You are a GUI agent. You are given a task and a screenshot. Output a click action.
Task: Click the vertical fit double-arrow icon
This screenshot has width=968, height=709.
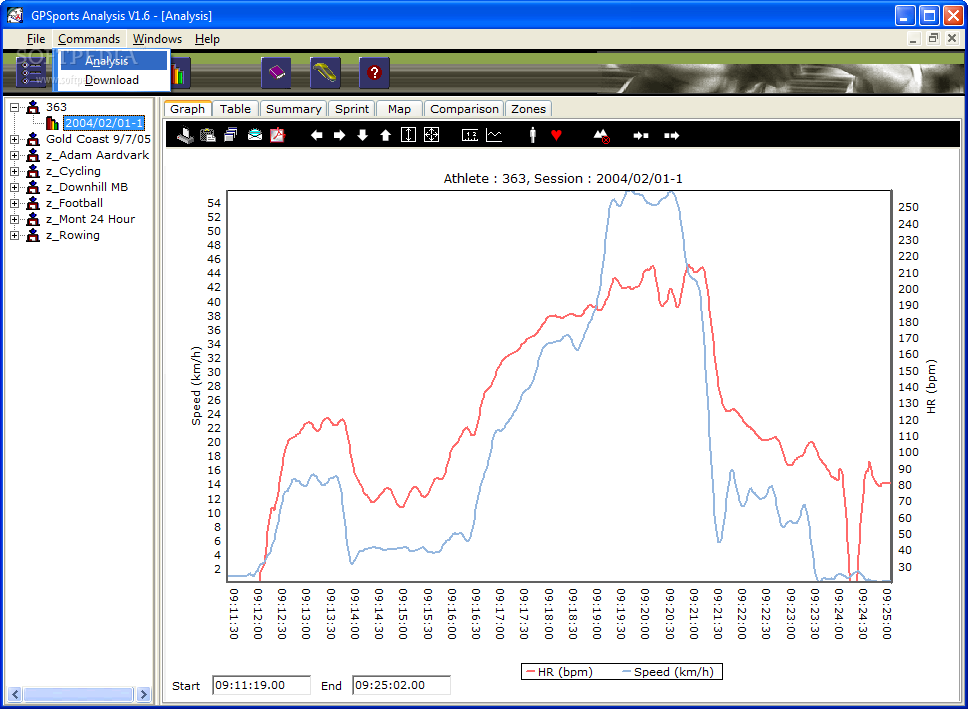click(409, 135)
